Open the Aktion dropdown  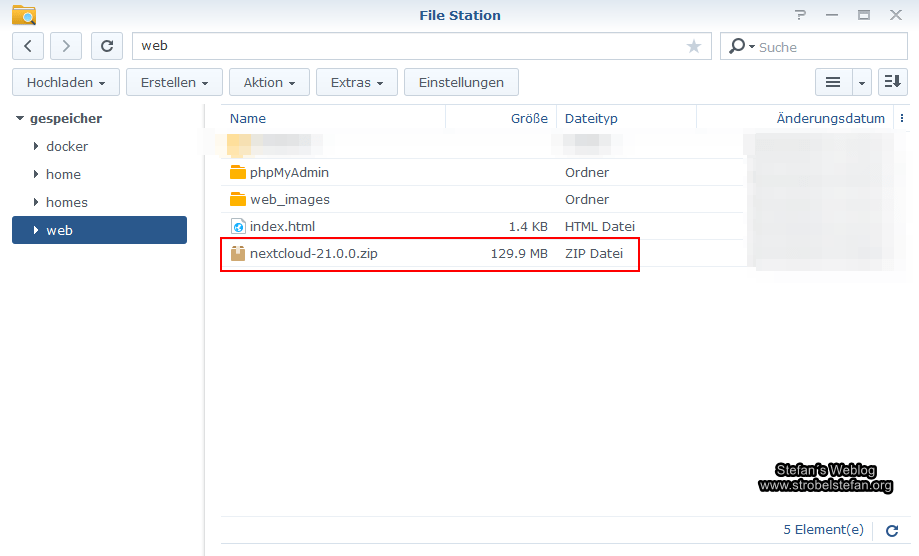coord(269,82)
